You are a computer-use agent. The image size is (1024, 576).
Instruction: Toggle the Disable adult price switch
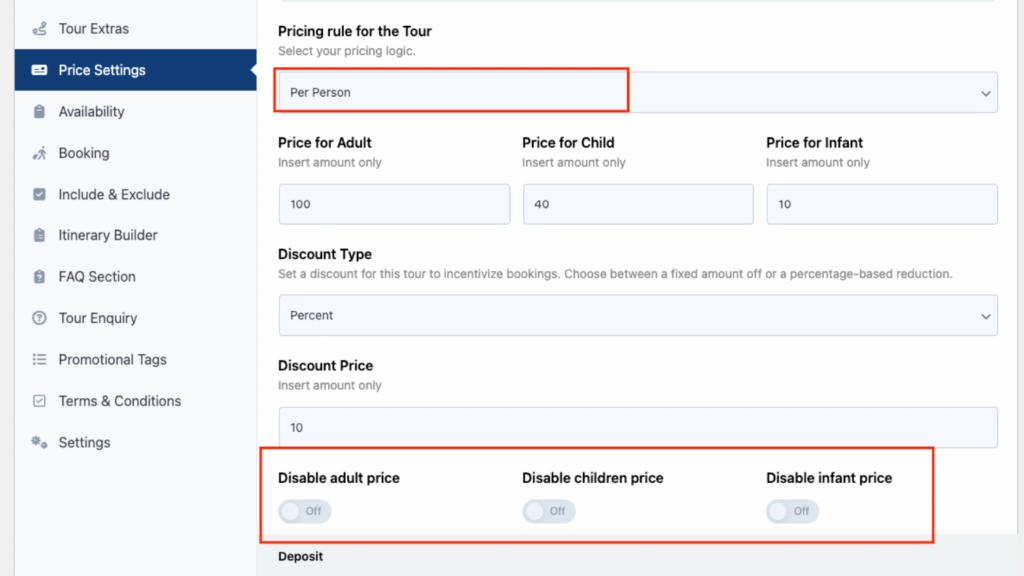[x=304, y=511]
